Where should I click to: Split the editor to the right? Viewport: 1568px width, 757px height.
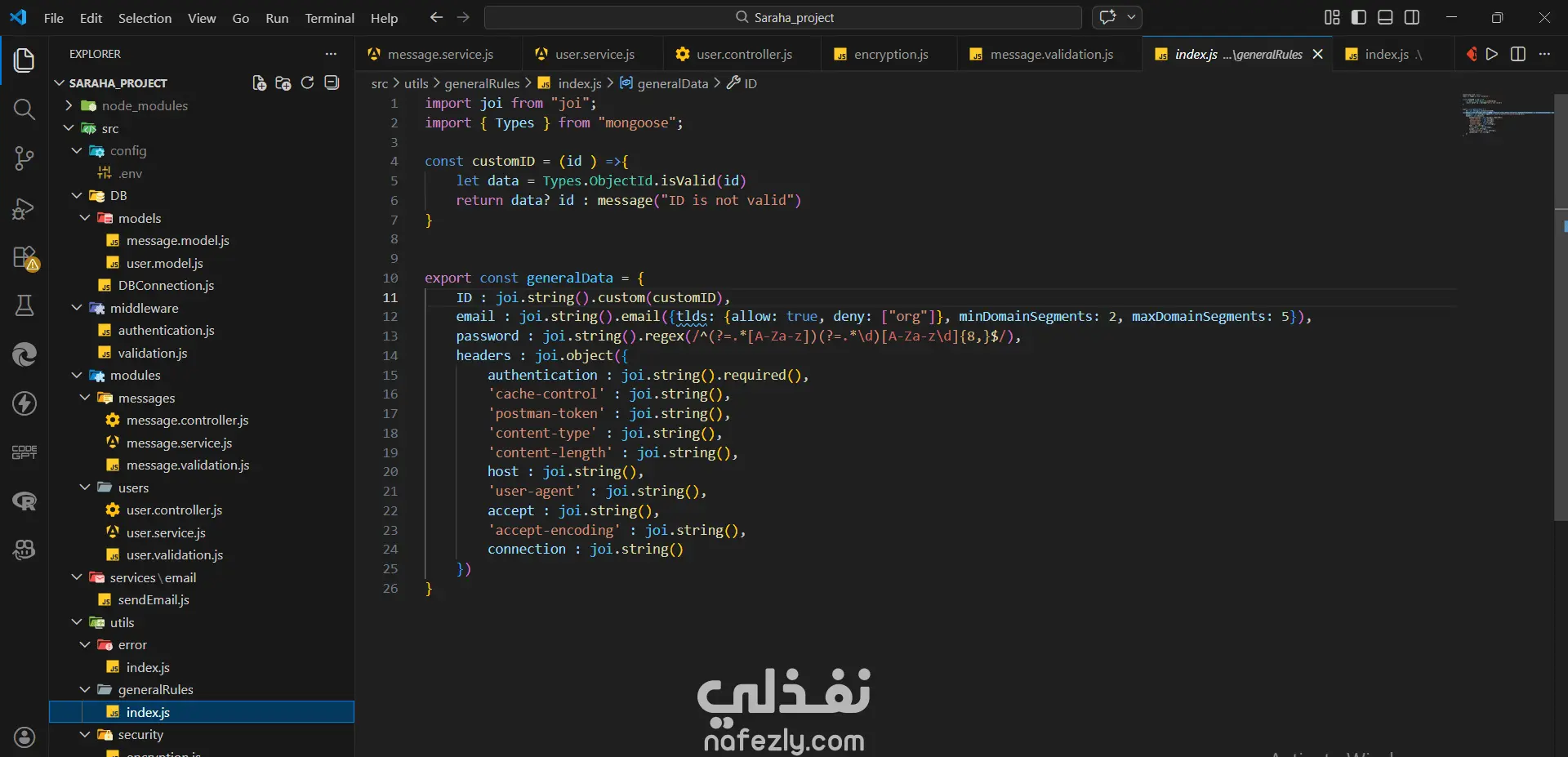tap(1518, 54)
